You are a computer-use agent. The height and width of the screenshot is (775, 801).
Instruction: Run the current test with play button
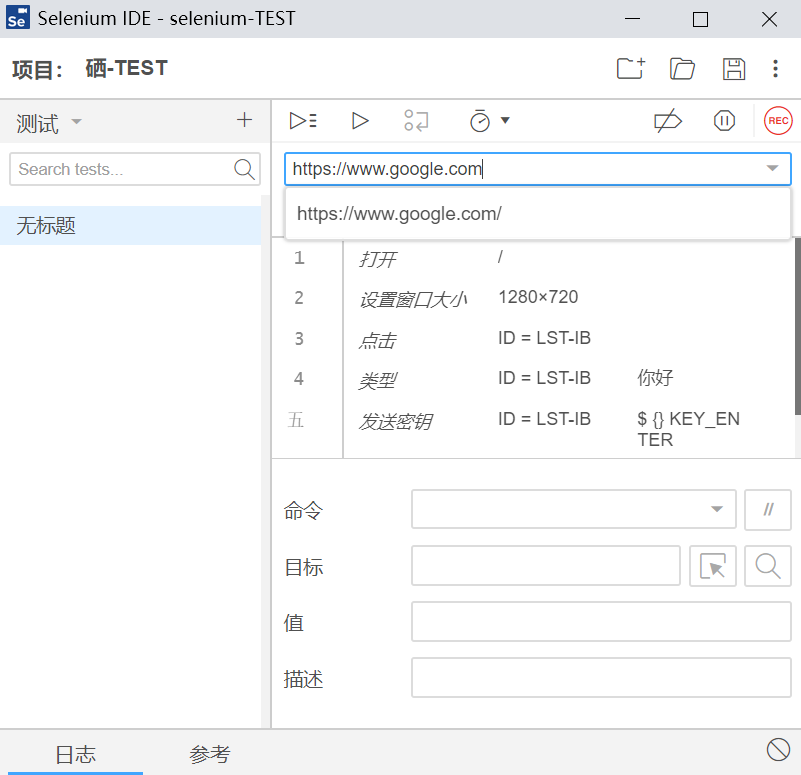coord(360,121)
